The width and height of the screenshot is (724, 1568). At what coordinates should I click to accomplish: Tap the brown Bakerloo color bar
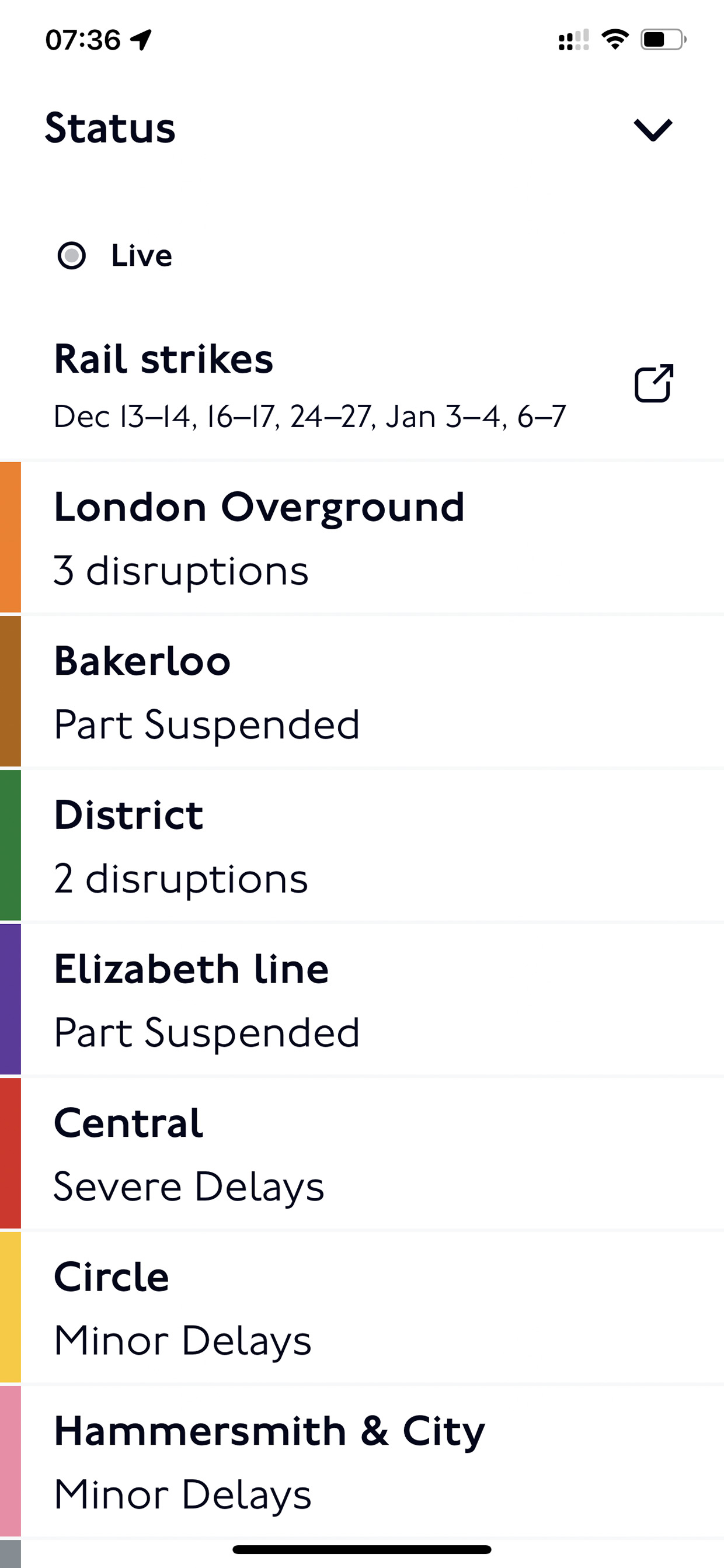coord(11,692)
